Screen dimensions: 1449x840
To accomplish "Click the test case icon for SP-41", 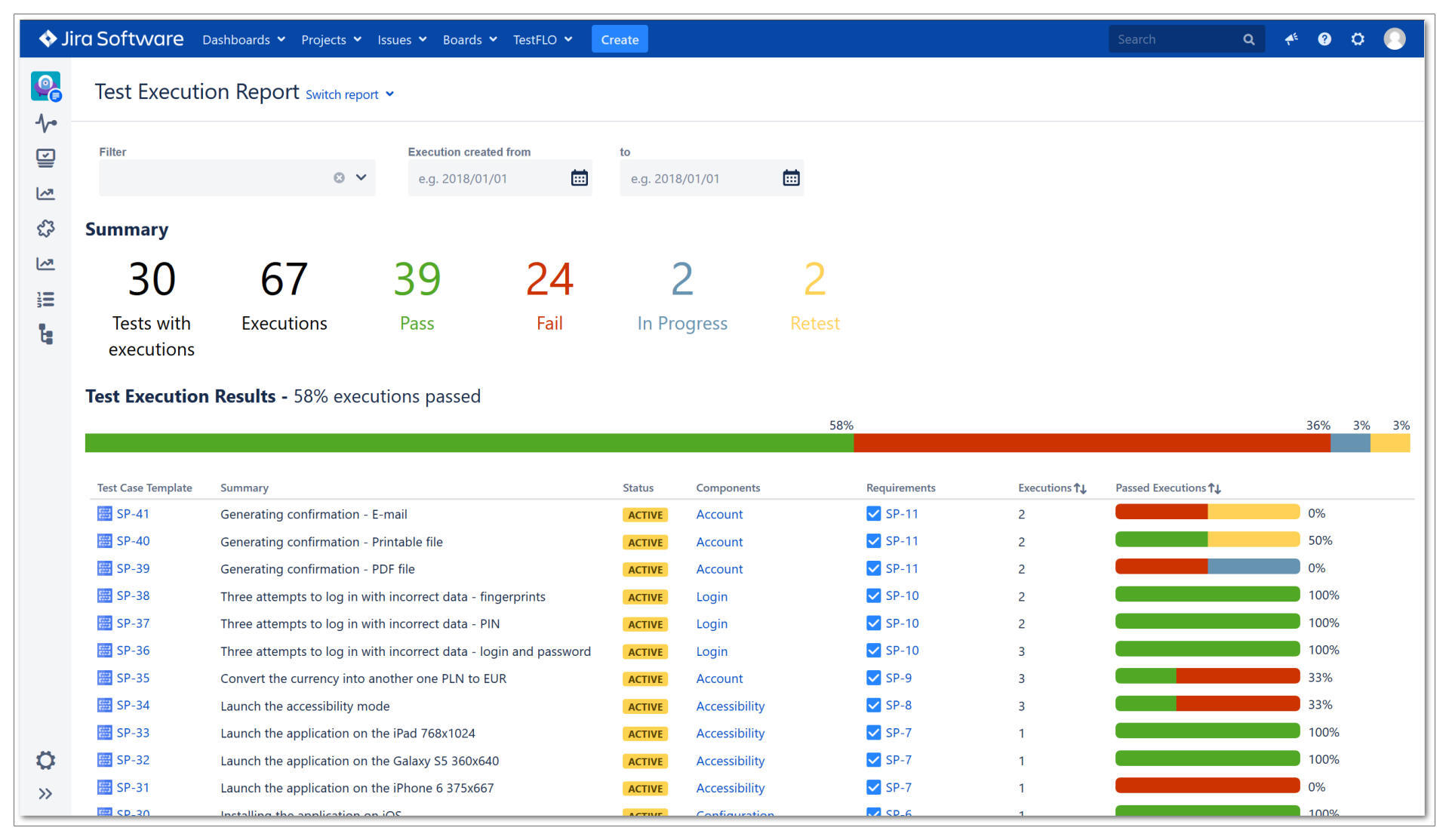I will (105, 514).
